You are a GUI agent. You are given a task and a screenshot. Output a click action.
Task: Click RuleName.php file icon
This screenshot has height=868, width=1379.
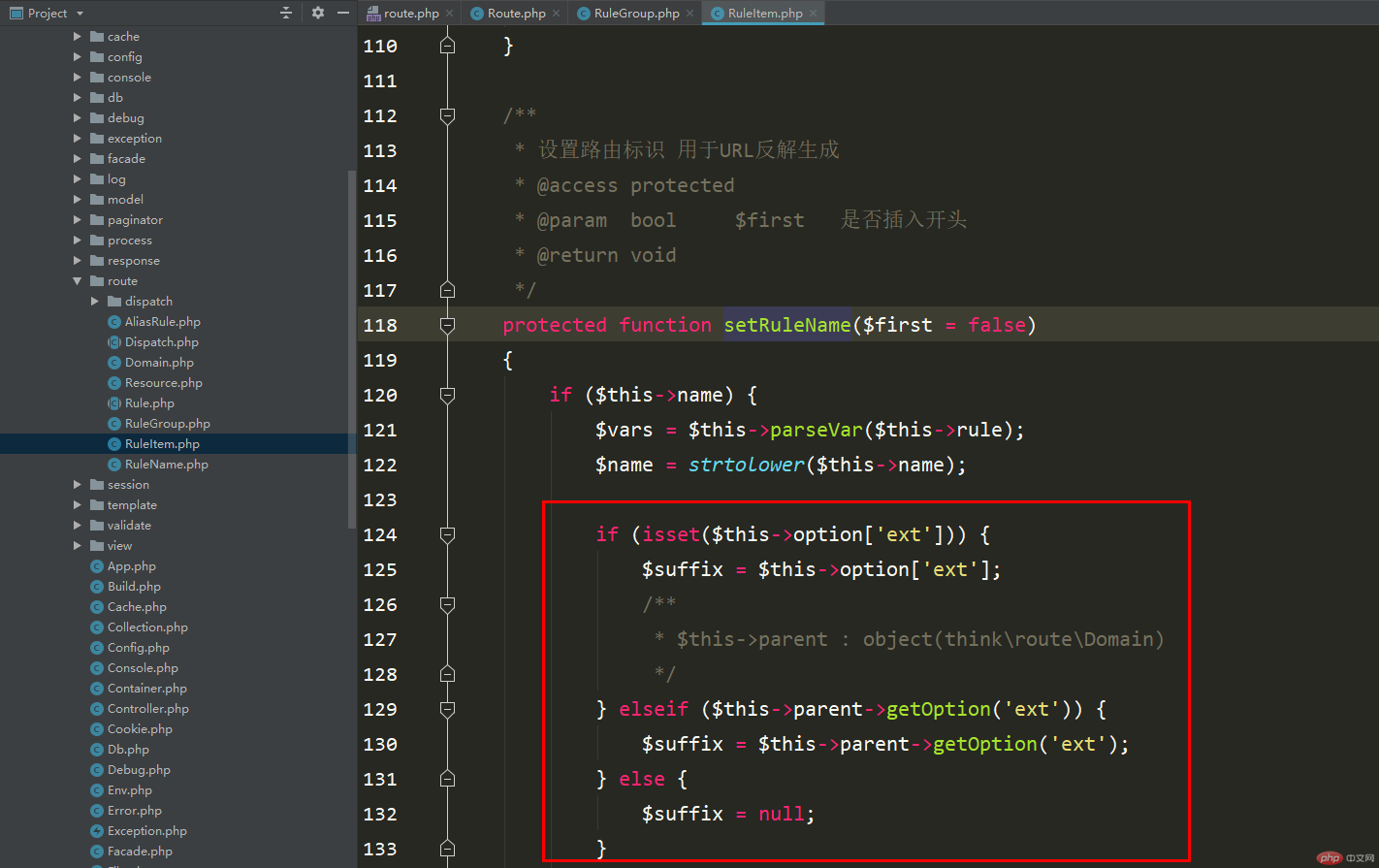pyautogui.click(x=114, y=465)
